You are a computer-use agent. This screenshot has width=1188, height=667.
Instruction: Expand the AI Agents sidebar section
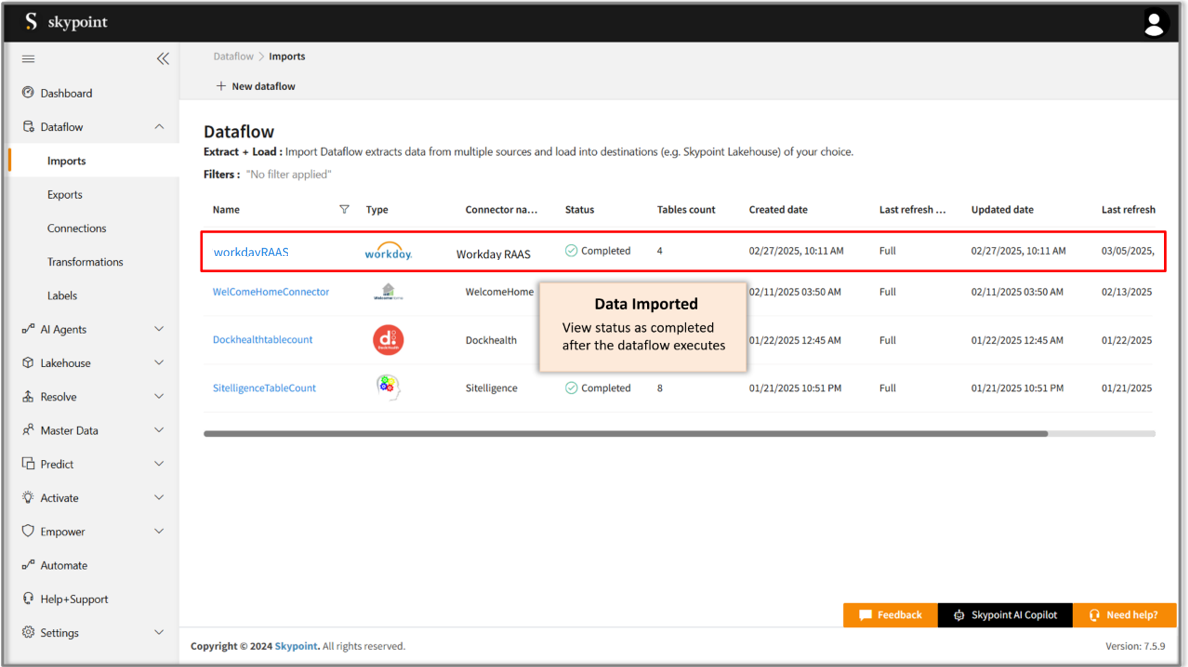click(x=159, y=329)
